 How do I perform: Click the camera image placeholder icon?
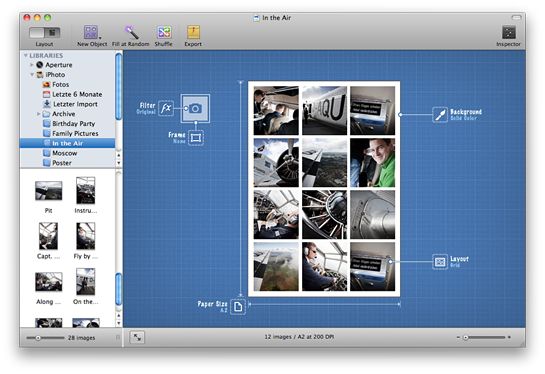(x=195, y=108)
